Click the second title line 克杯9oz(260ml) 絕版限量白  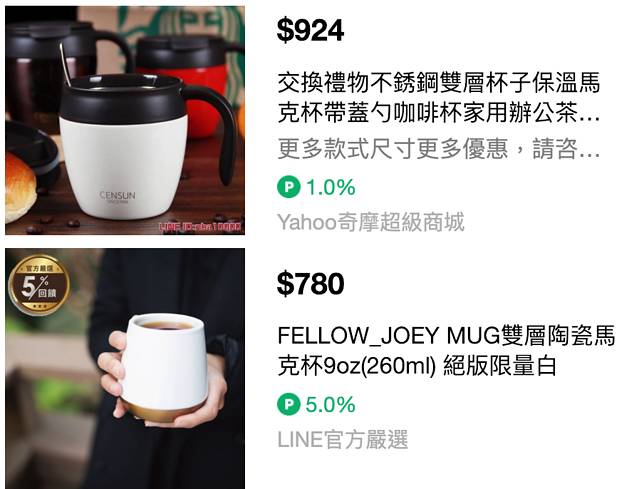417,365
